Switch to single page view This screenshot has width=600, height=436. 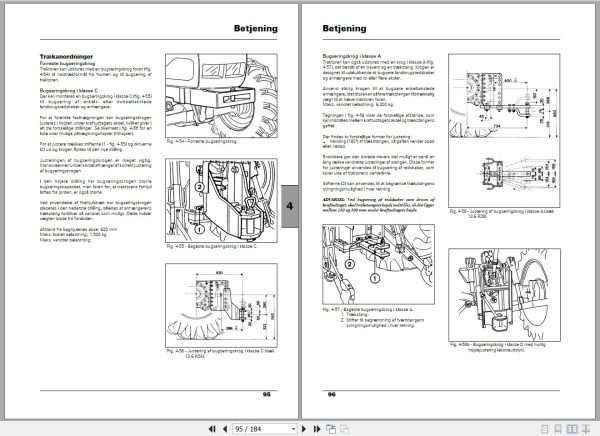(544, 429)
